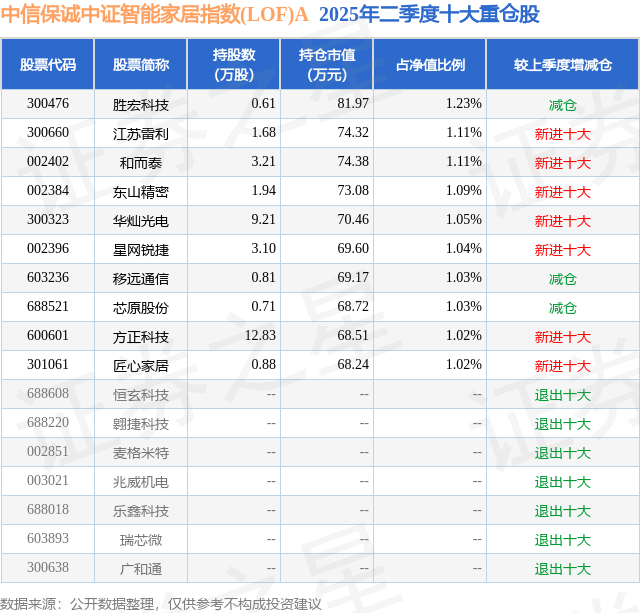Click net value ratio 1.09%
Viewport: 640px width, 613px height.
click(x=464, y=191)
